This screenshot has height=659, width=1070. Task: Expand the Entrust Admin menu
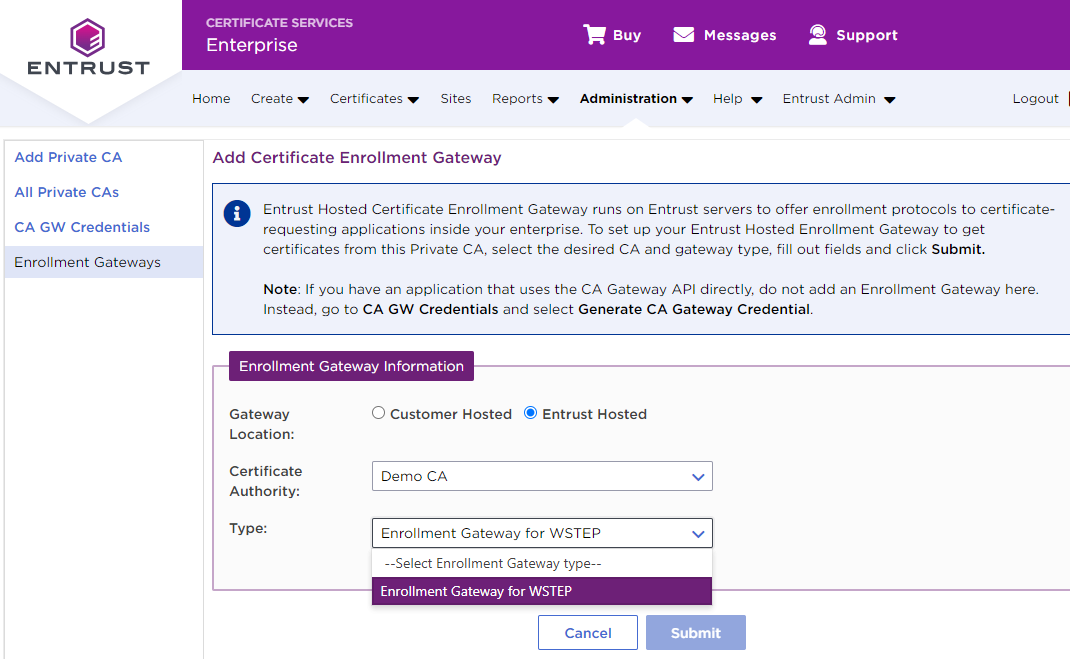point(838,99)
